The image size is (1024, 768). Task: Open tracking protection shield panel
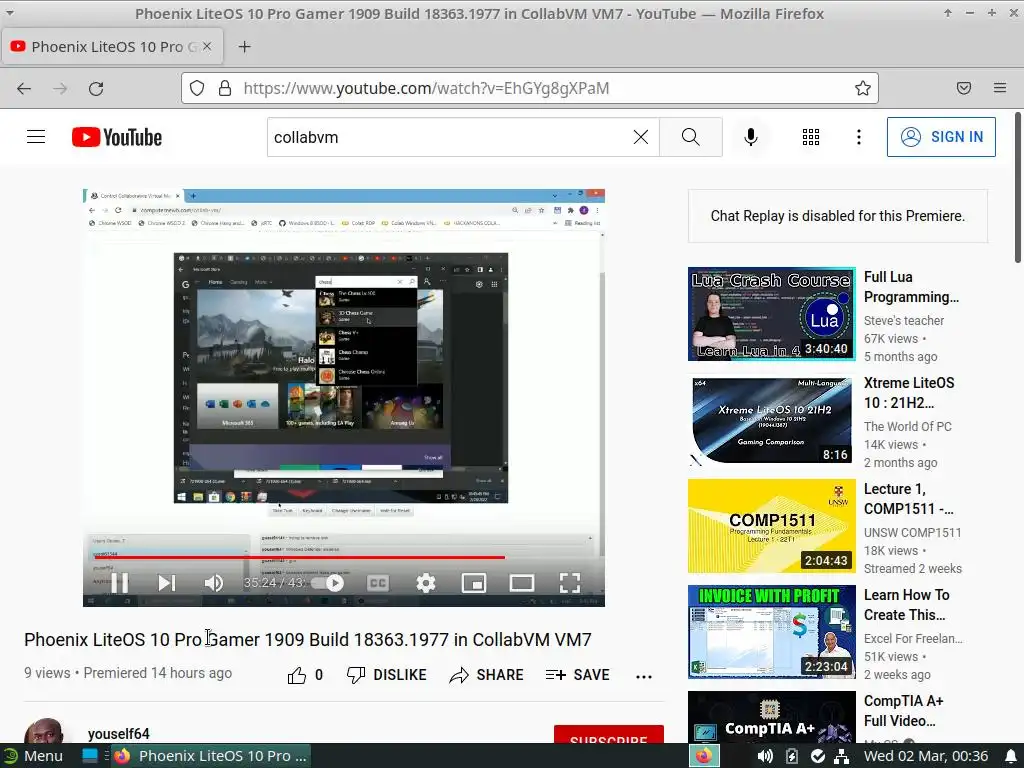(197, 88)
